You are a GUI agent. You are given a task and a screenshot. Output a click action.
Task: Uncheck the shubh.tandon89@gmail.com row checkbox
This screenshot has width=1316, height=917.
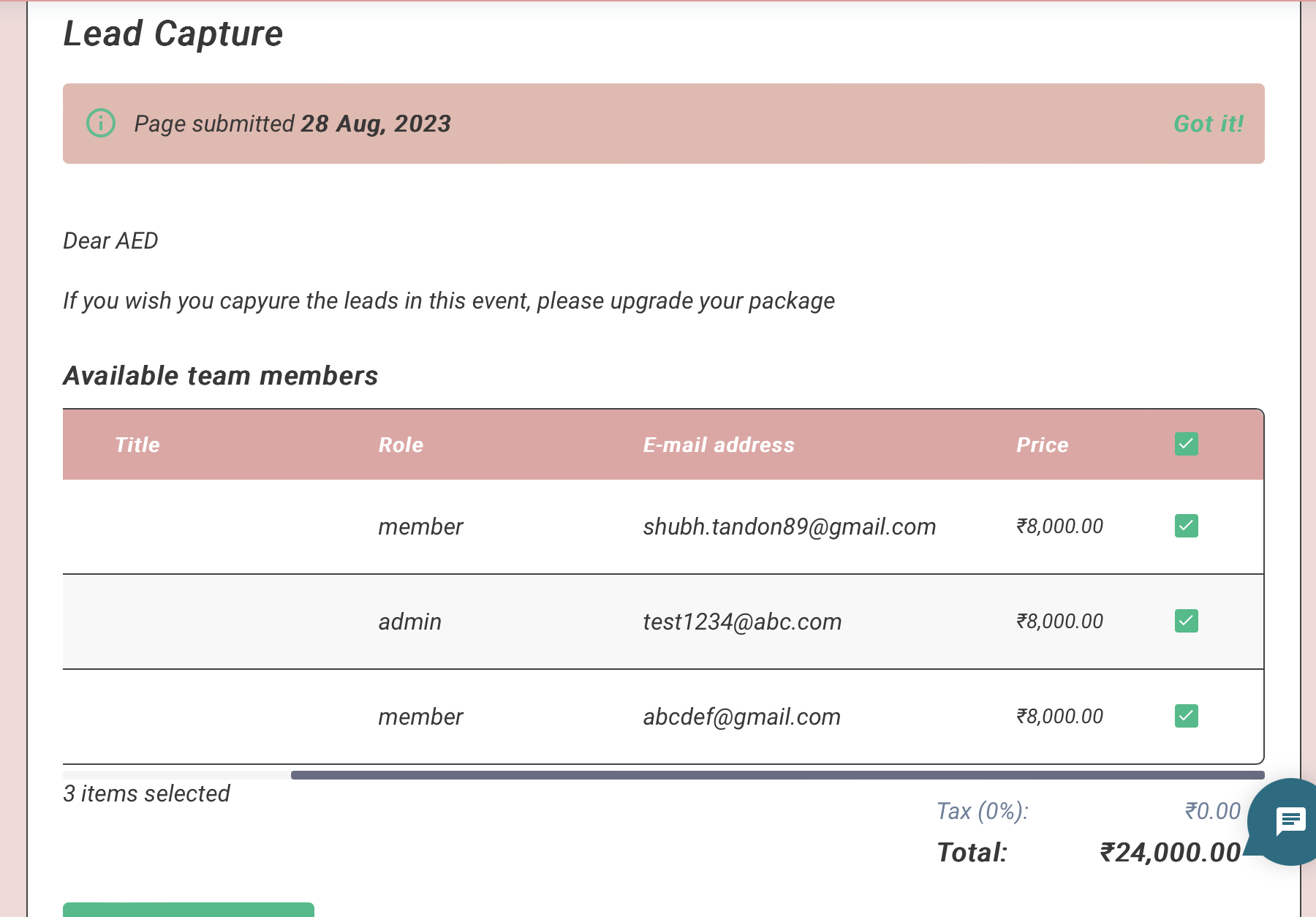click(x=1186, y=526)
